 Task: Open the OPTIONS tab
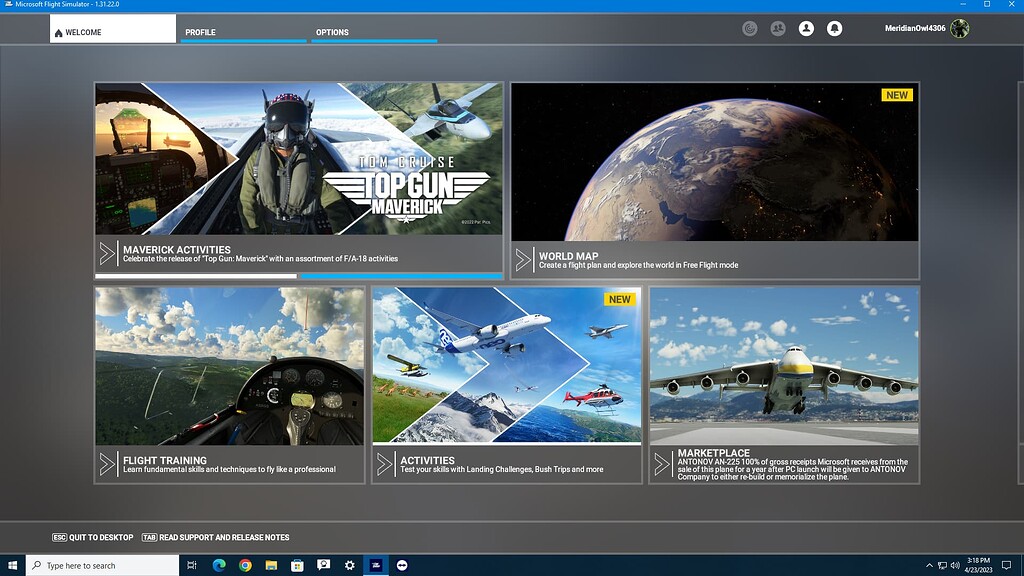point(331,32)
